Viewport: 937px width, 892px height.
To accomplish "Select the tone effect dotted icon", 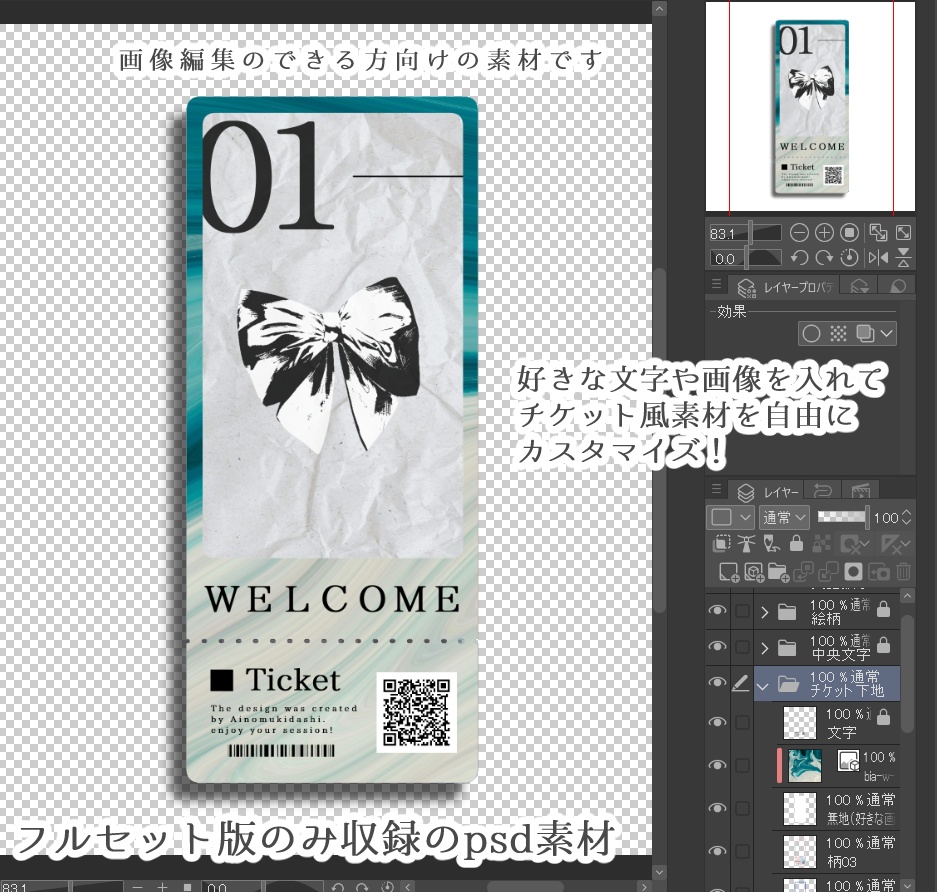I will pos(838,333).
